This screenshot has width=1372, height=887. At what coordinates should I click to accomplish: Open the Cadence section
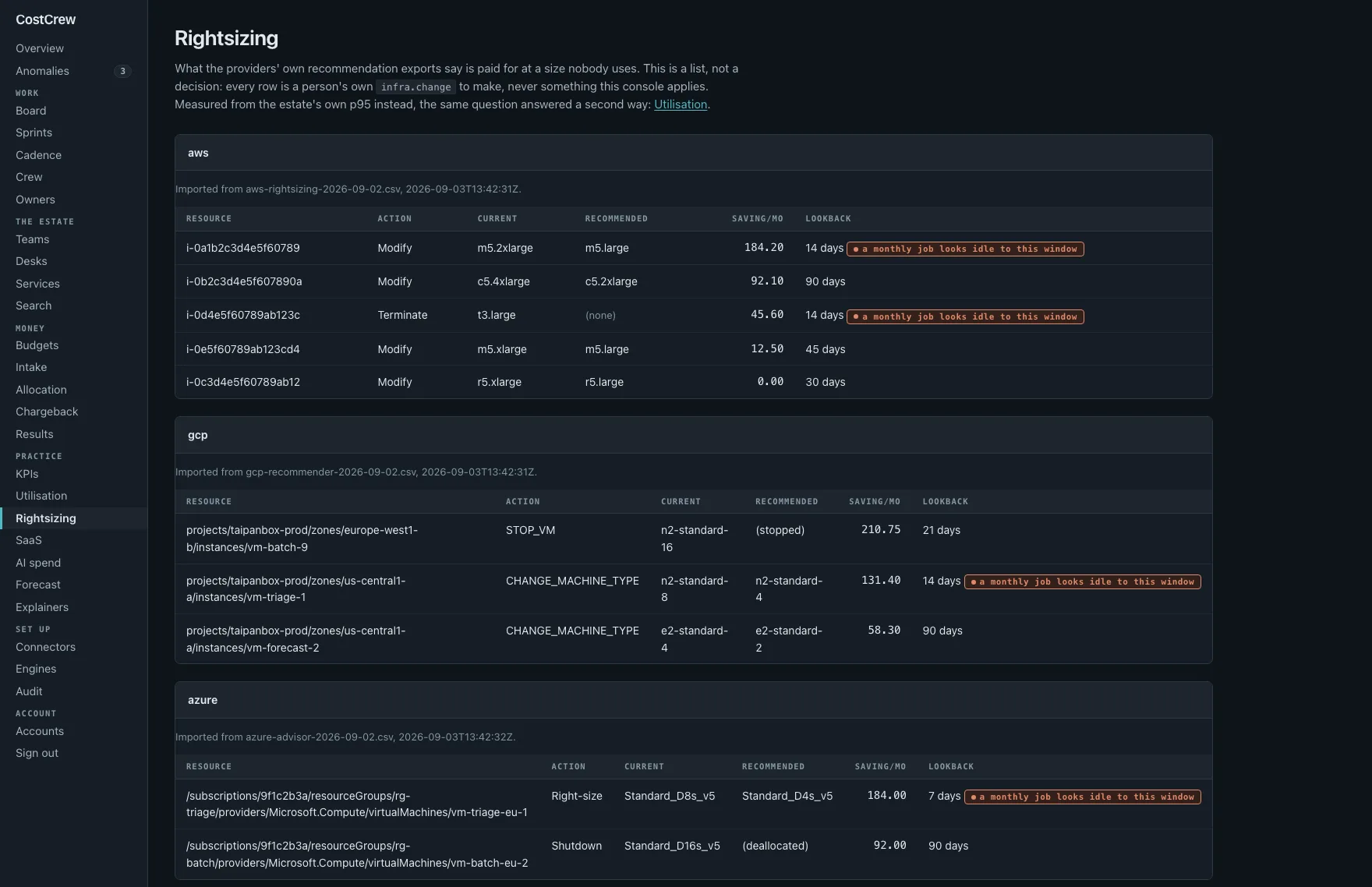pyautogui.click(x=38, y=155)
